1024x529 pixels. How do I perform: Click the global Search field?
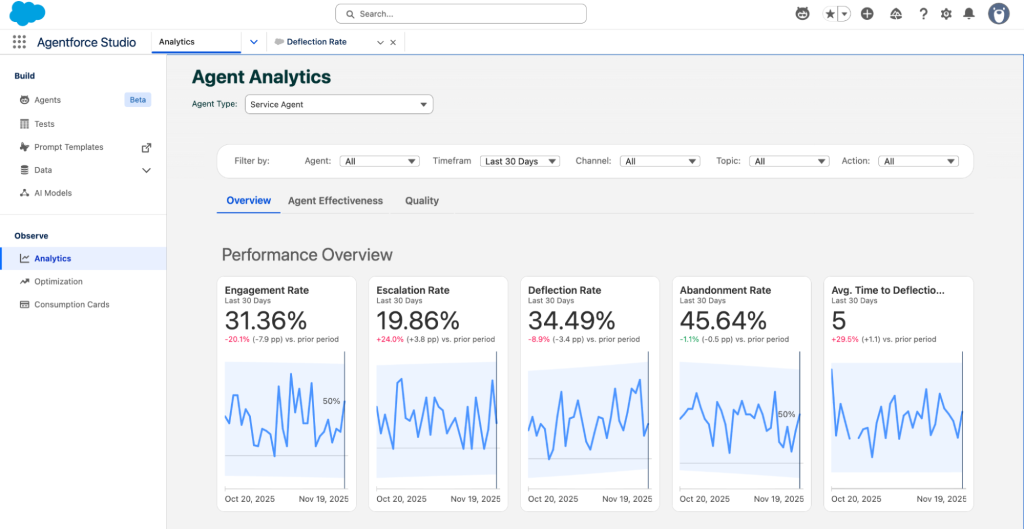[x=461, y=14]
